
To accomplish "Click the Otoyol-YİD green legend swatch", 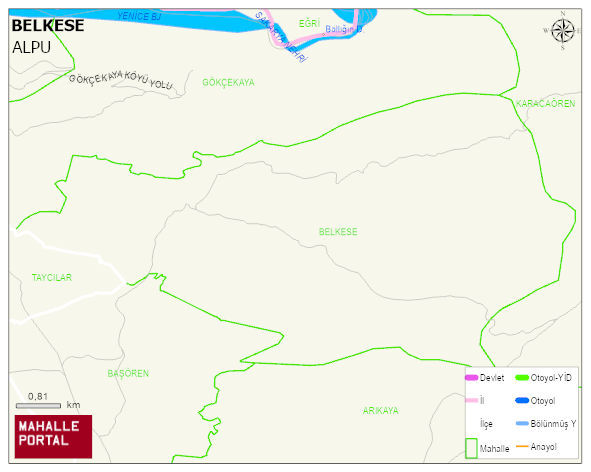I will point(522,377).
